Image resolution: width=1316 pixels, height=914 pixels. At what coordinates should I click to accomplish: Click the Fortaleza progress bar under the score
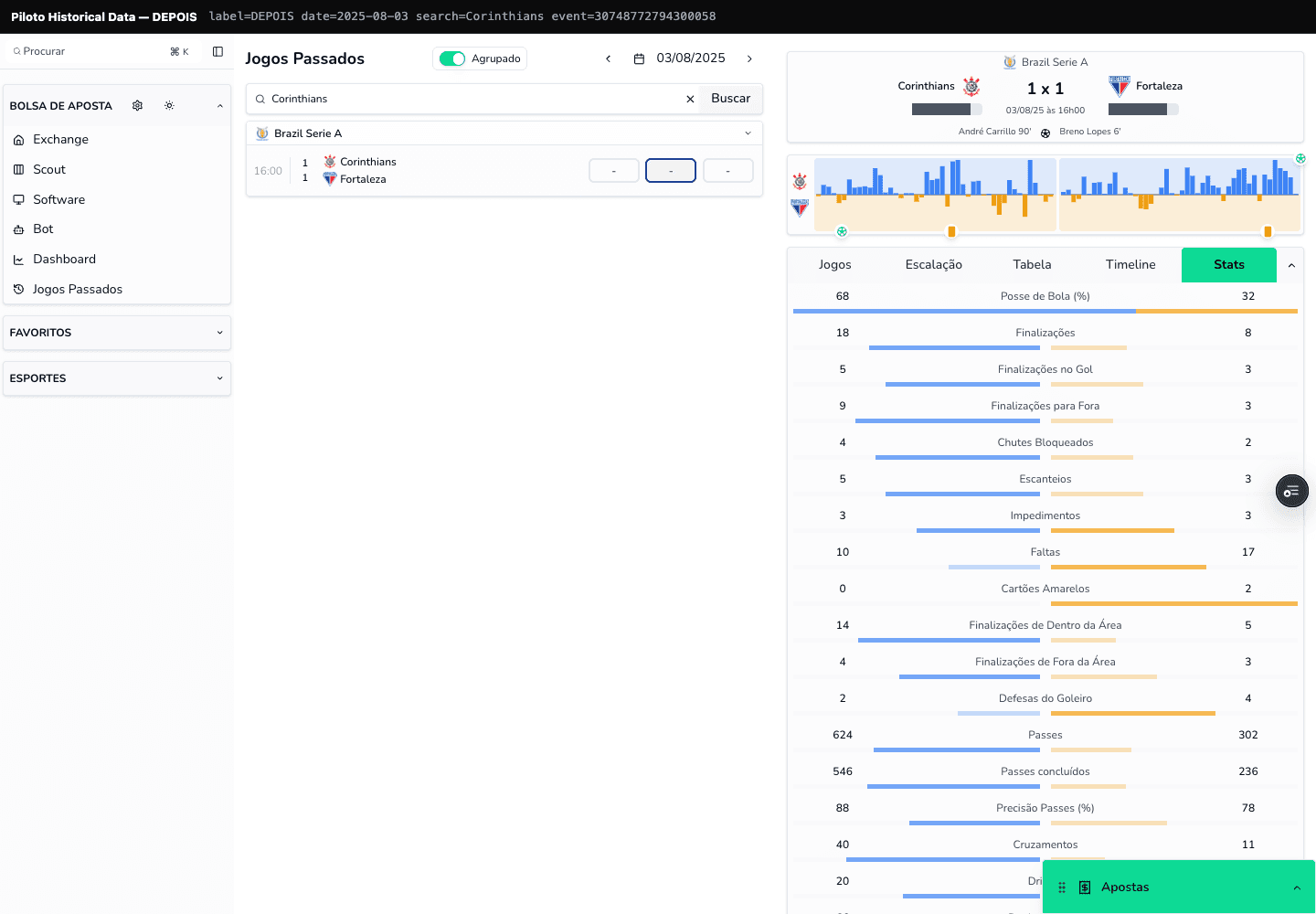tap(1143, 110)
